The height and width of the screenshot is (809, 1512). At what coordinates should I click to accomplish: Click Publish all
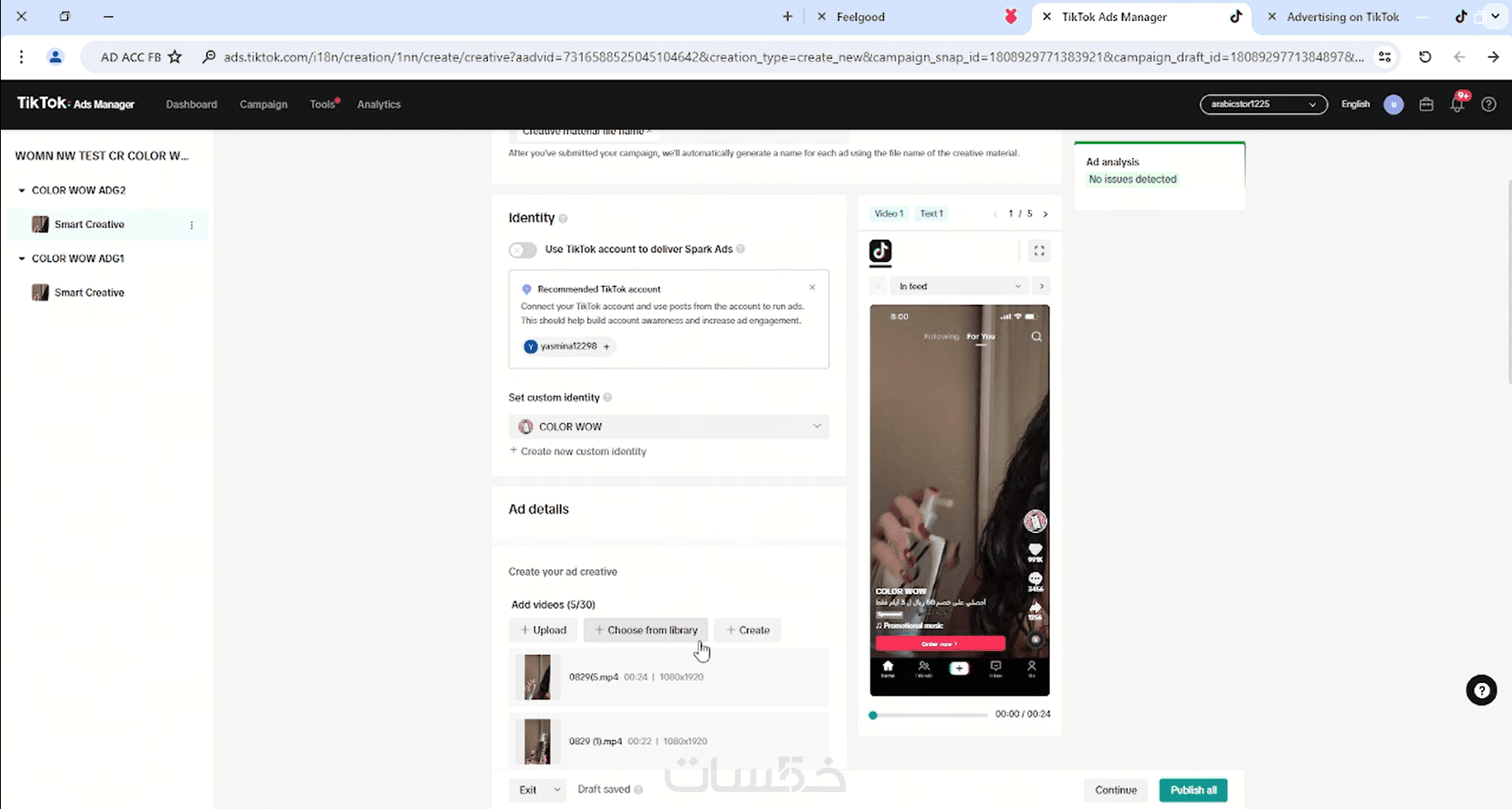[1194, 790]
